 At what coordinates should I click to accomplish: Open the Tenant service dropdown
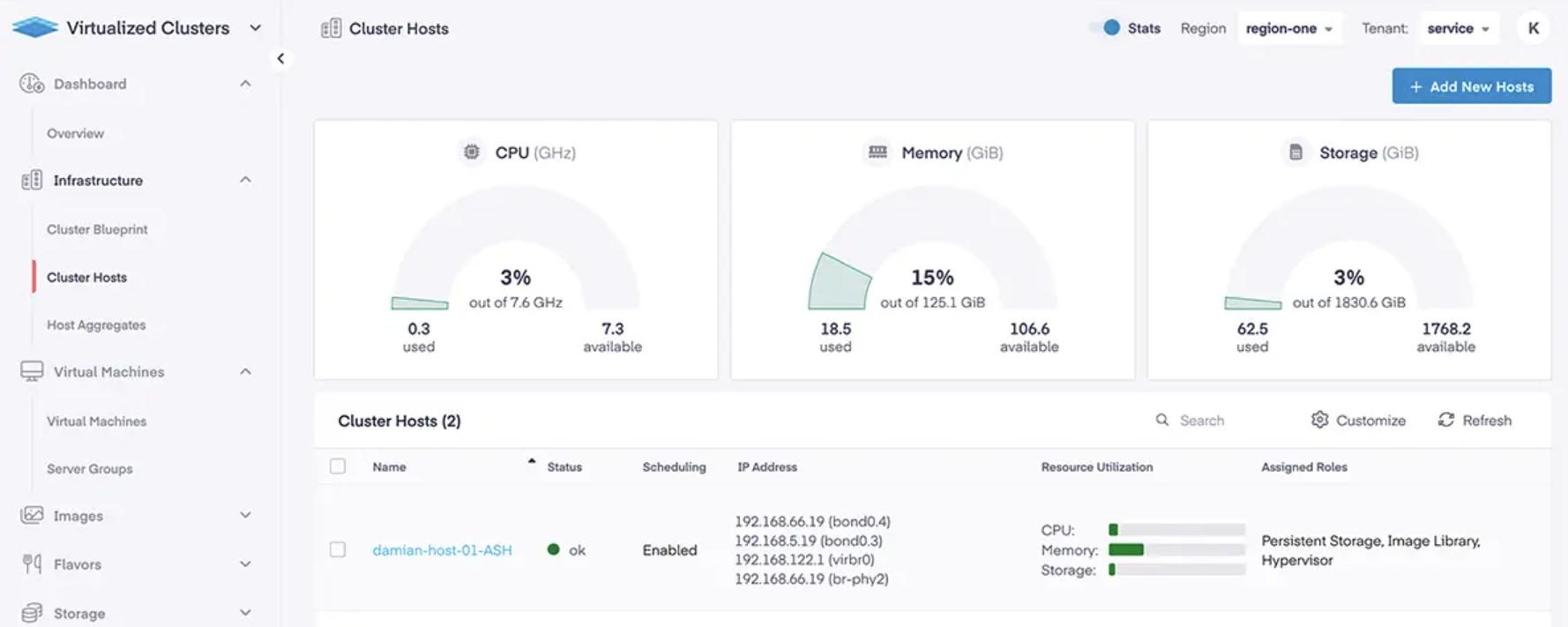[x=1458, y=28]
